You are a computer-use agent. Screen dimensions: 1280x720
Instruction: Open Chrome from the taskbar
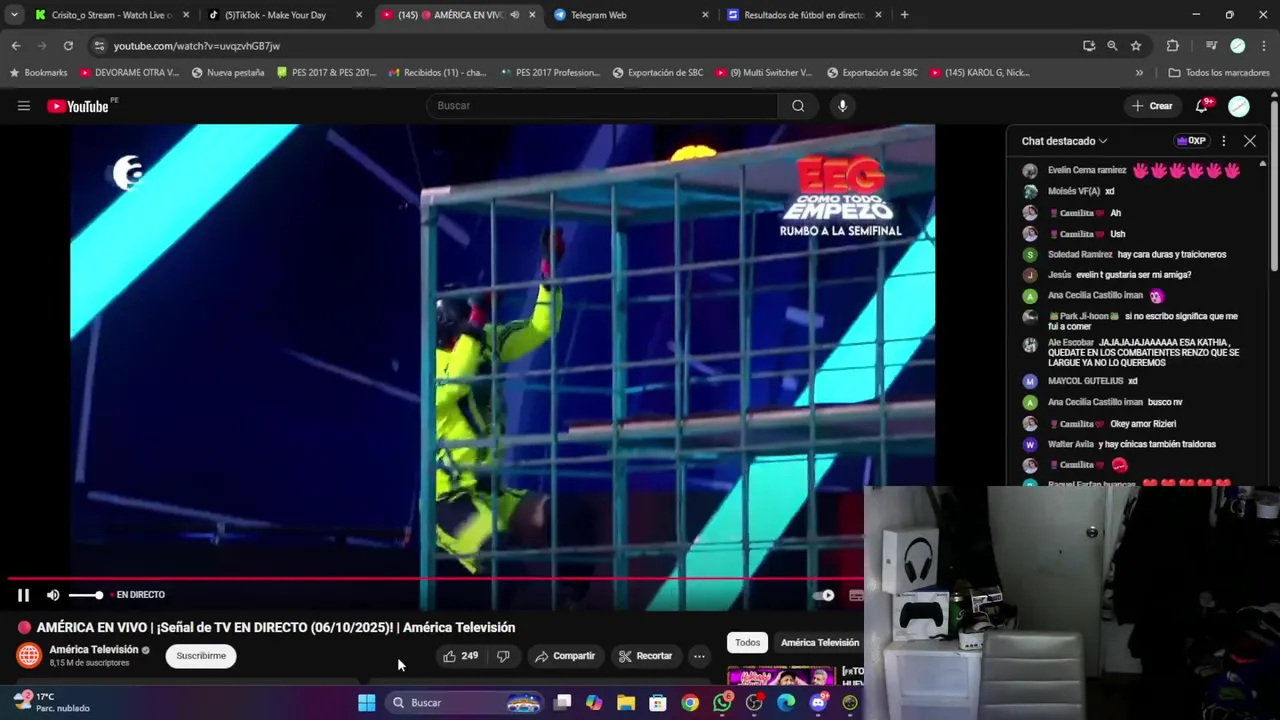[690, 703]
